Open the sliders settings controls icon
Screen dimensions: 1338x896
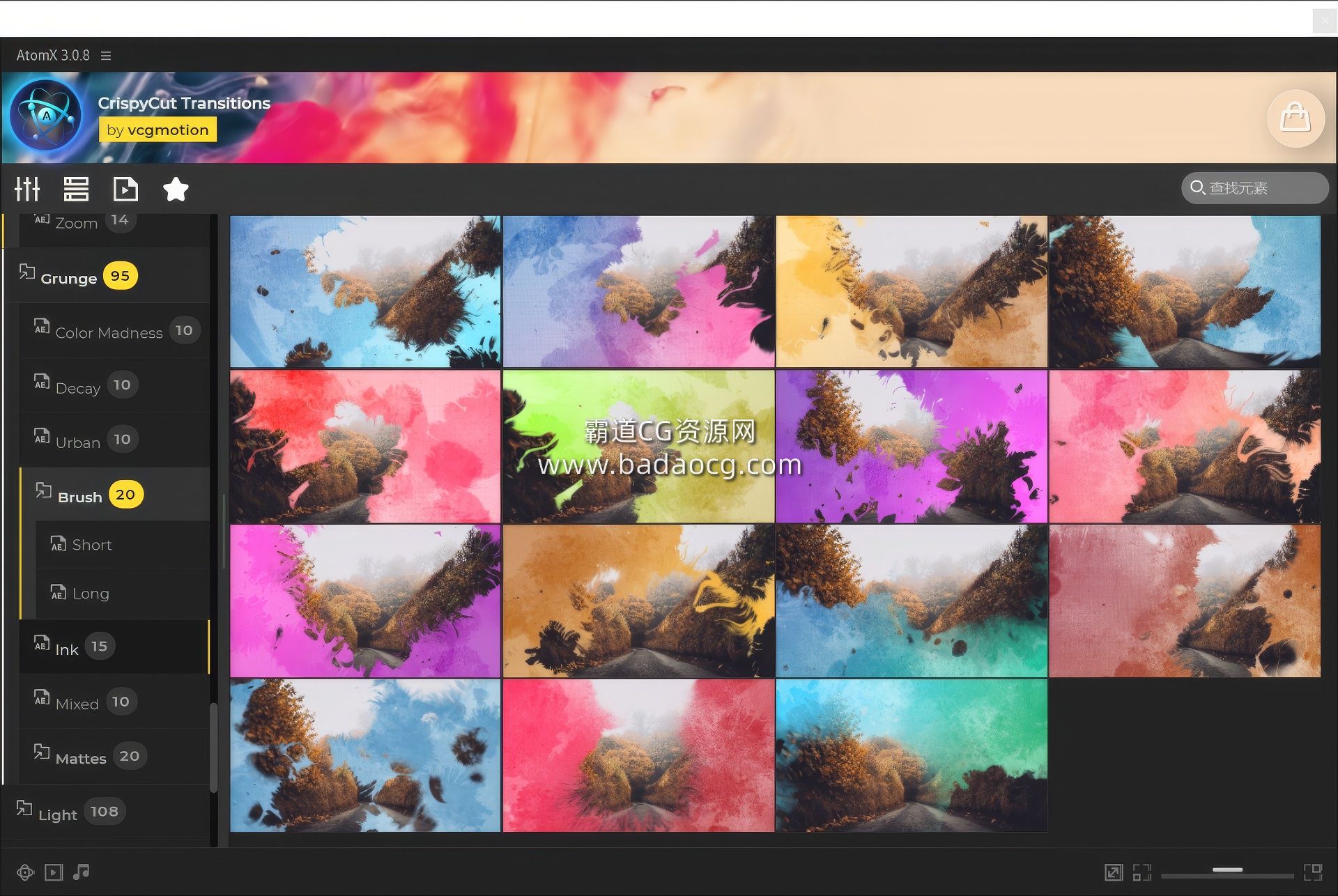(x=28, y=189)
